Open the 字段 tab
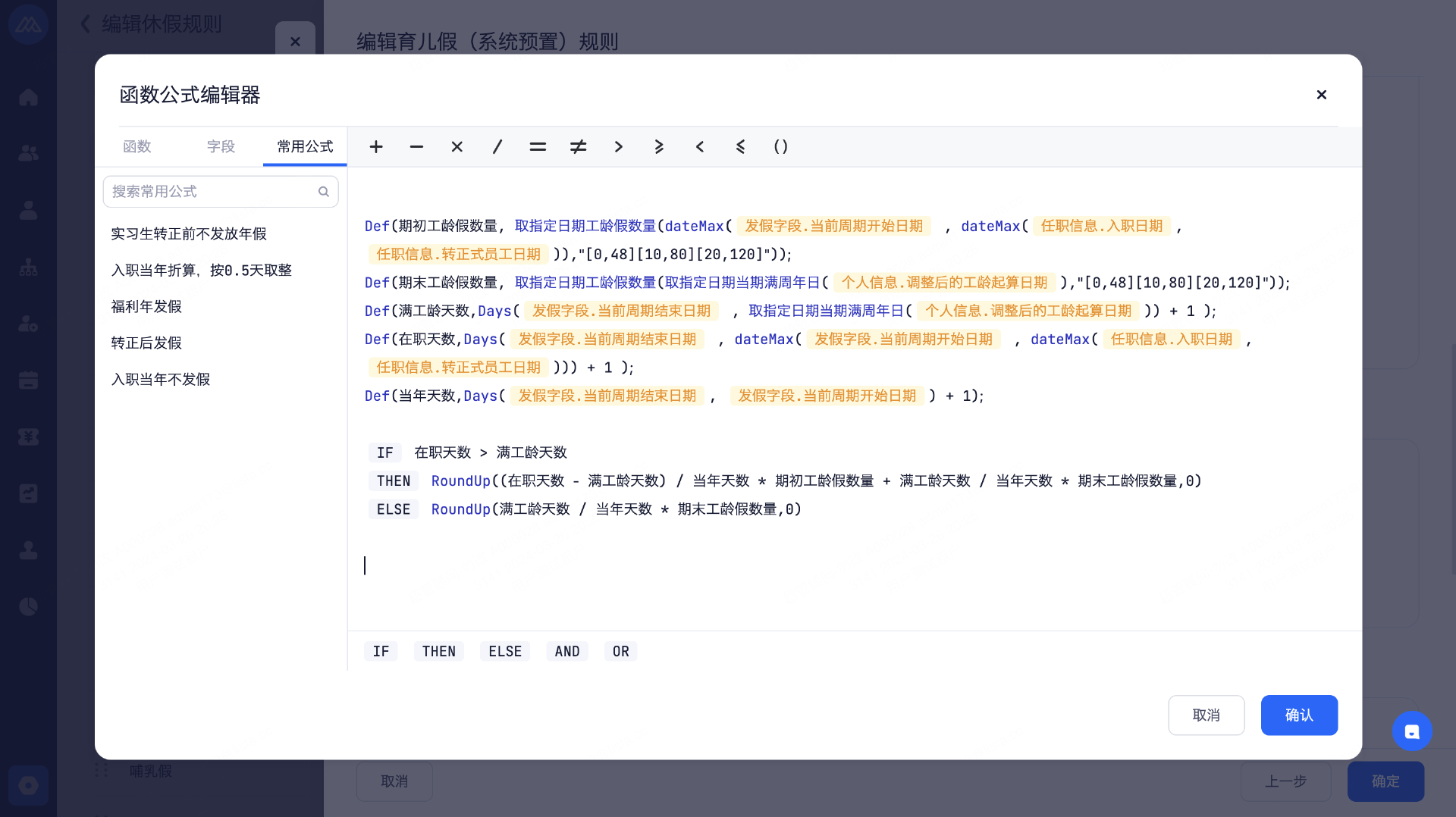1456x817 pixels. 221,146
